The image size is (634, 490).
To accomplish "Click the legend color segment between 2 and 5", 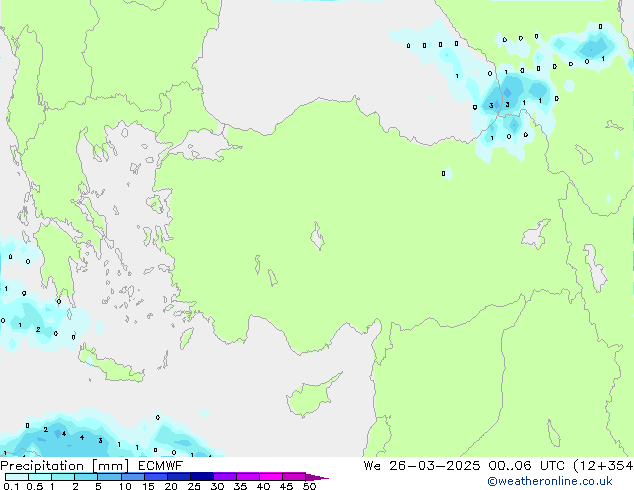I will [86, 477].
